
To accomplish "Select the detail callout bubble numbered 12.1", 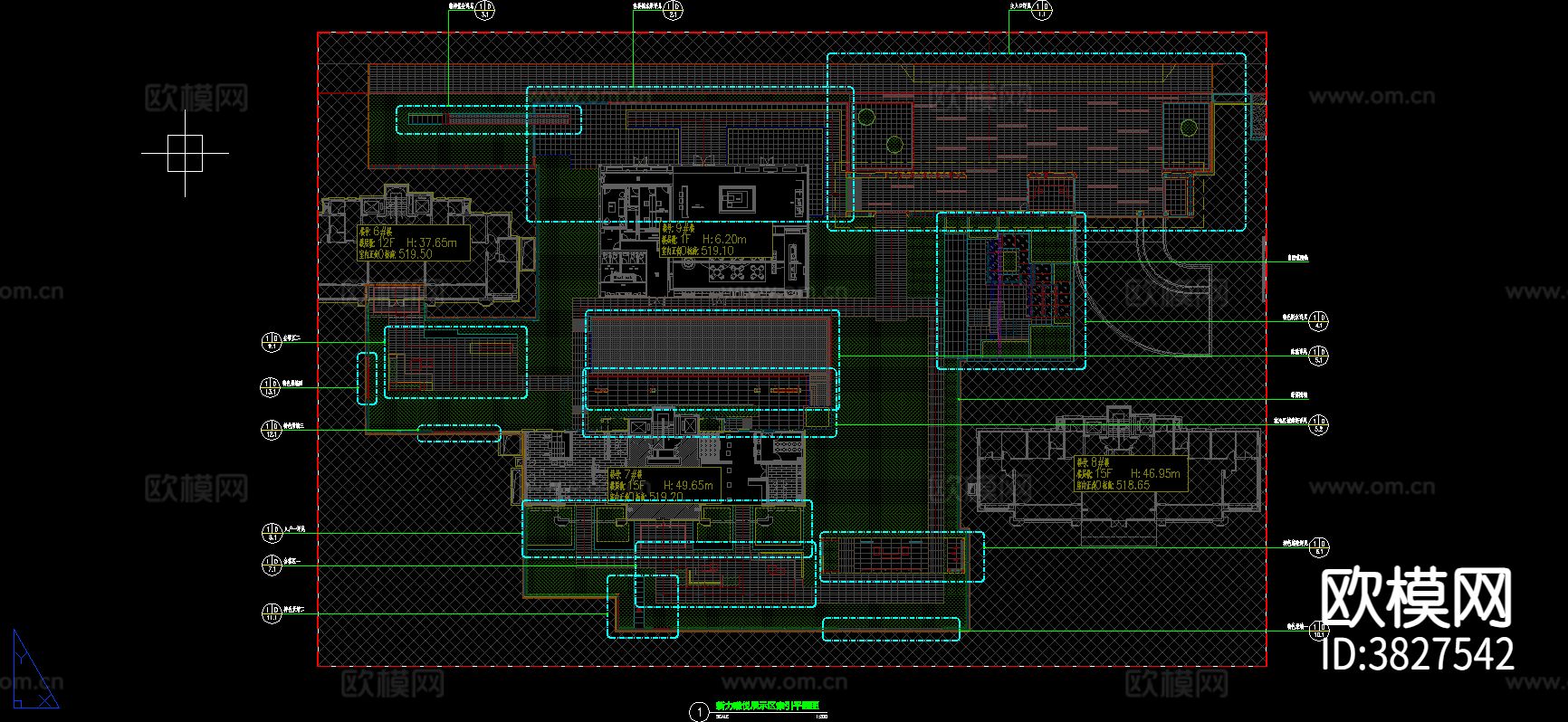I will 272,429.
